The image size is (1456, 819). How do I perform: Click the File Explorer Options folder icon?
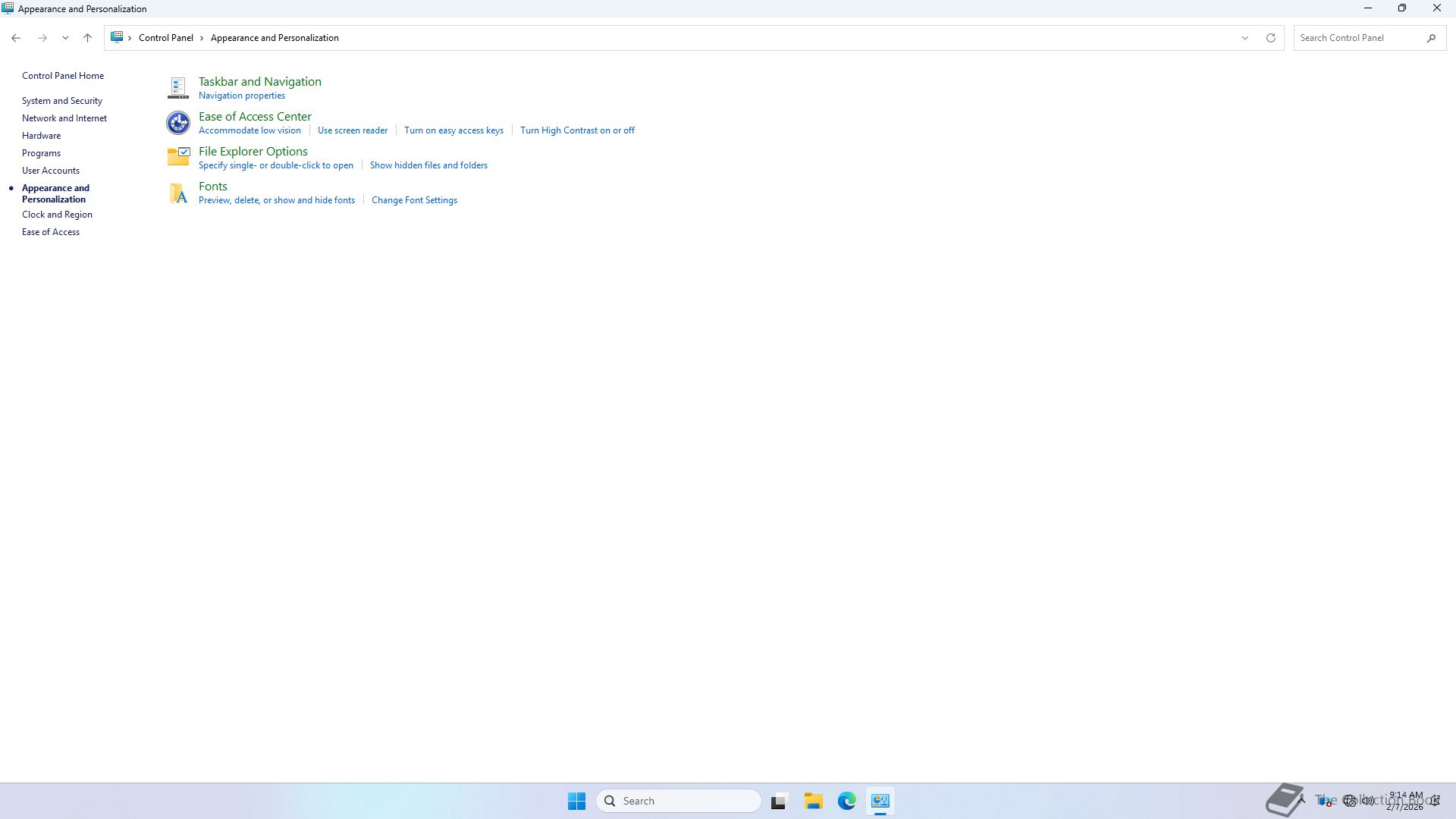click(x=177, y=157)
